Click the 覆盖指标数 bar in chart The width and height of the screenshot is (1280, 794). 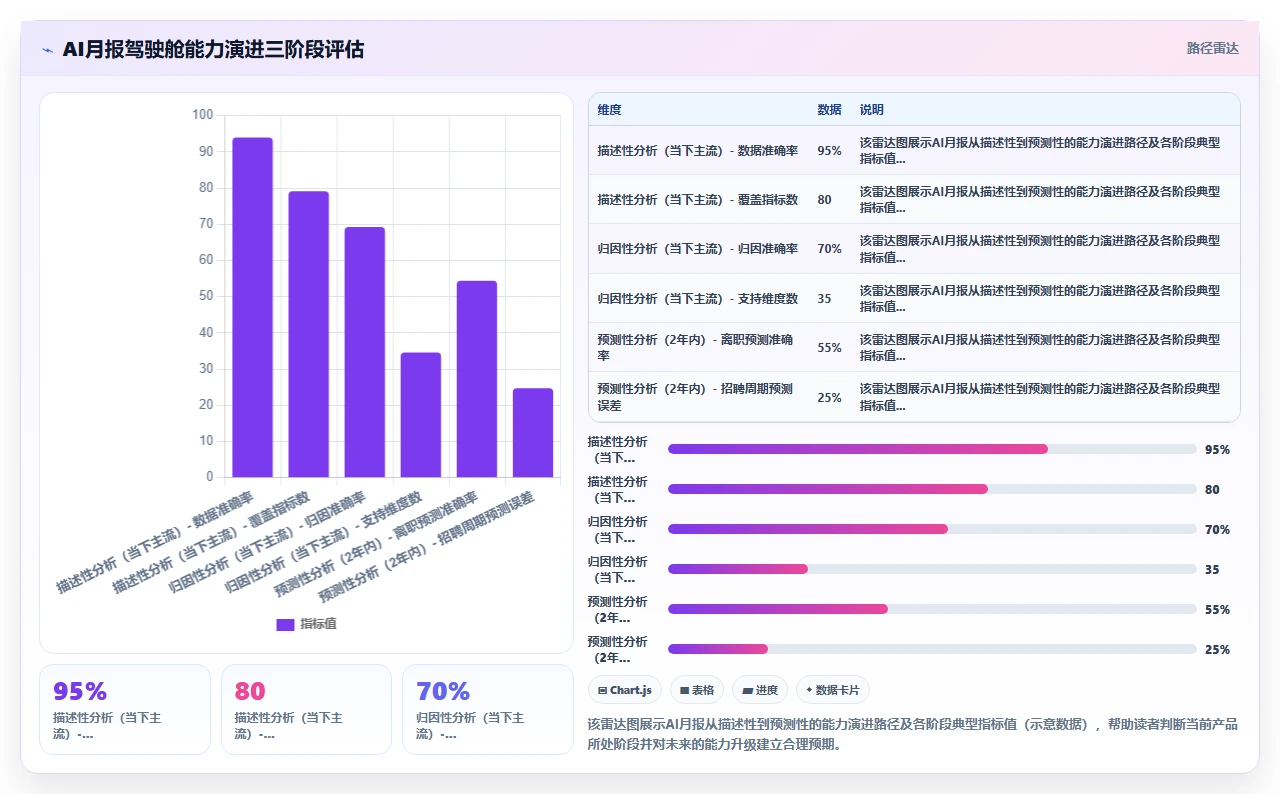(309, 334)
